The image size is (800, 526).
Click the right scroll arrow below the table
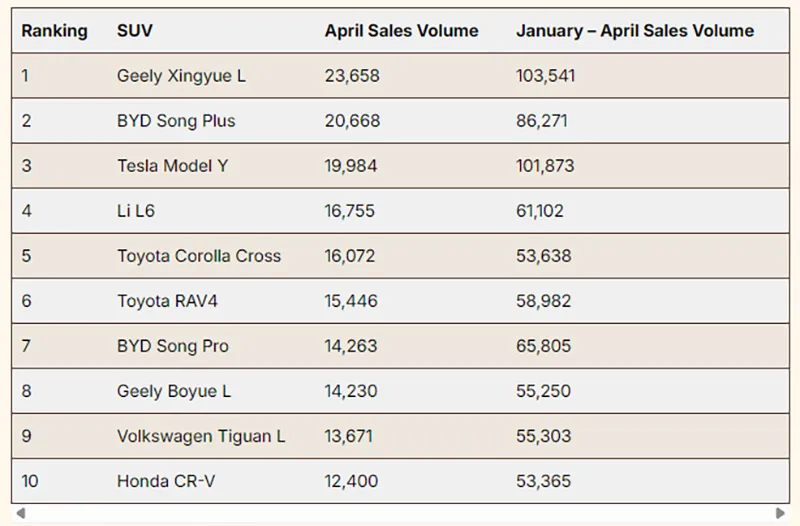click(780, 514)
